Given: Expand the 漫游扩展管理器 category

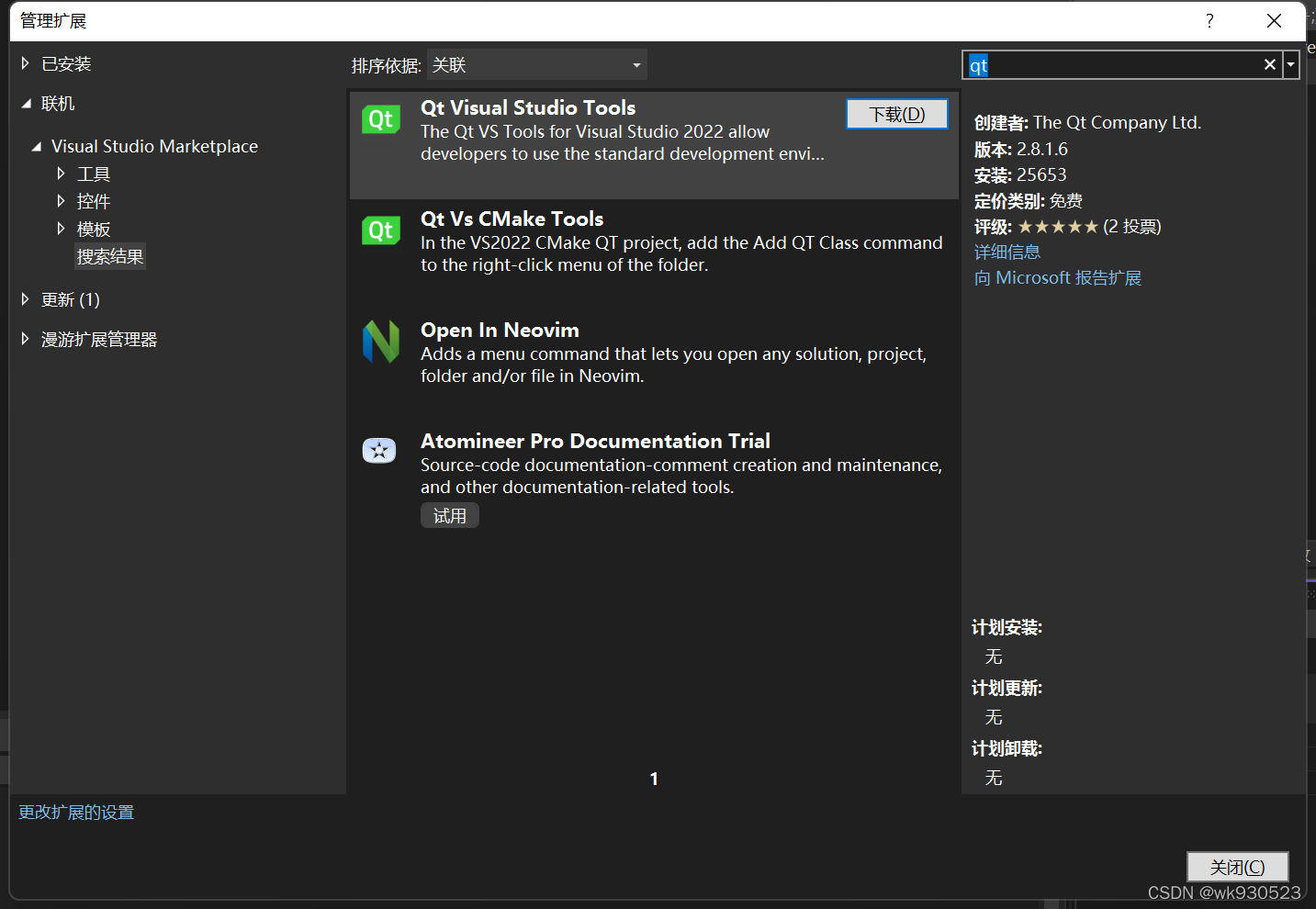Looking at the screenshot, I should tap(26, 339).
